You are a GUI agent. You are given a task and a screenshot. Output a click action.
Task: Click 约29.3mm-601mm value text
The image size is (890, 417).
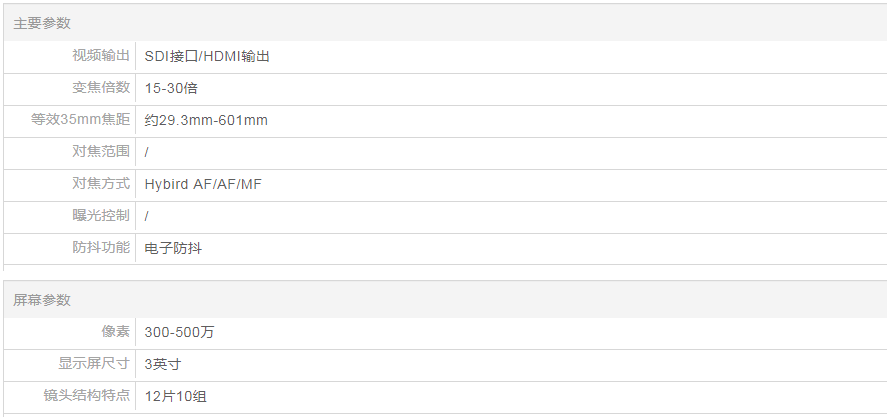[206, 120]
